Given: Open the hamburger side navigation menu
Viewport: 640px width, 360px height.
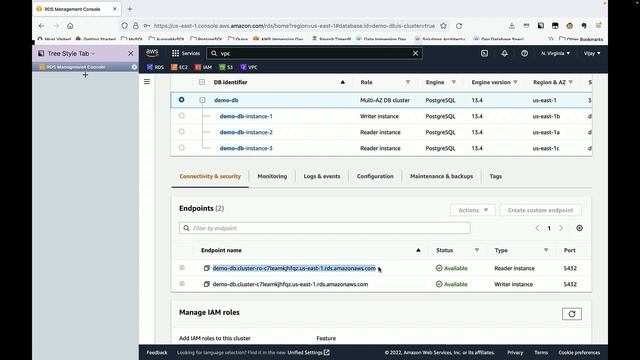Looking at the screenshot, I should coord(147,82).
